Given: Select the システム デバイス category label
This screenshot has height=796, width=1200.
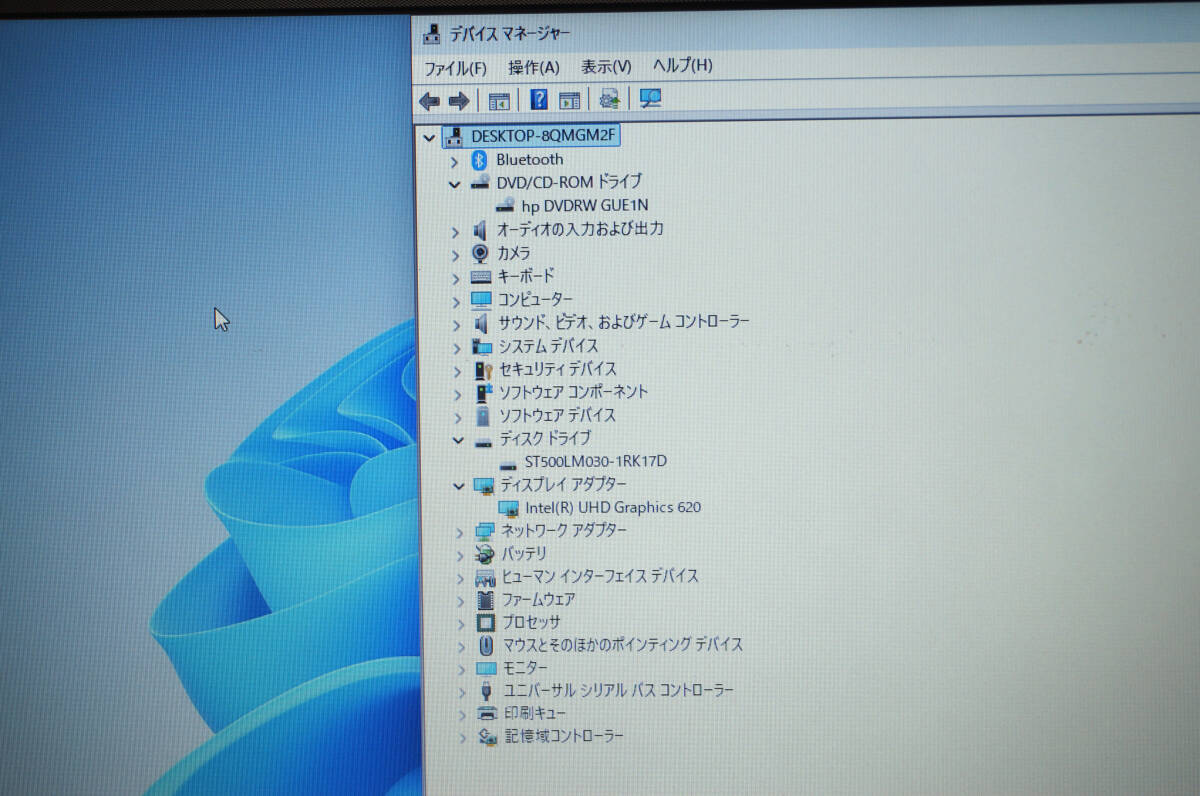Looking at the screenshot, I should pyautogui.click(x=548, y=346).
